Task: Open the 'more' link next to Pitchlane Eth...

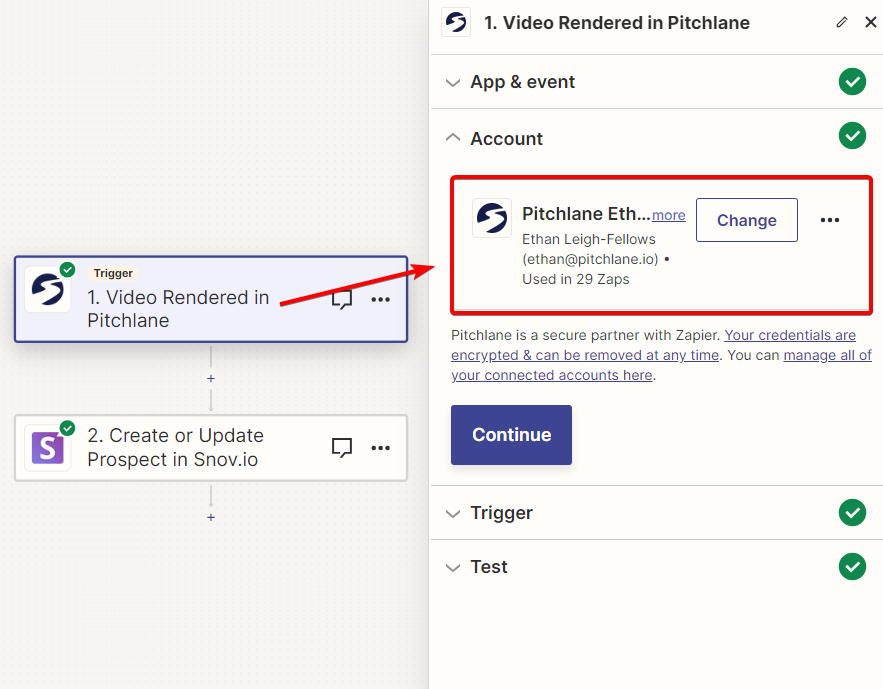Action: pyautogui.click(x=668, y=215)
